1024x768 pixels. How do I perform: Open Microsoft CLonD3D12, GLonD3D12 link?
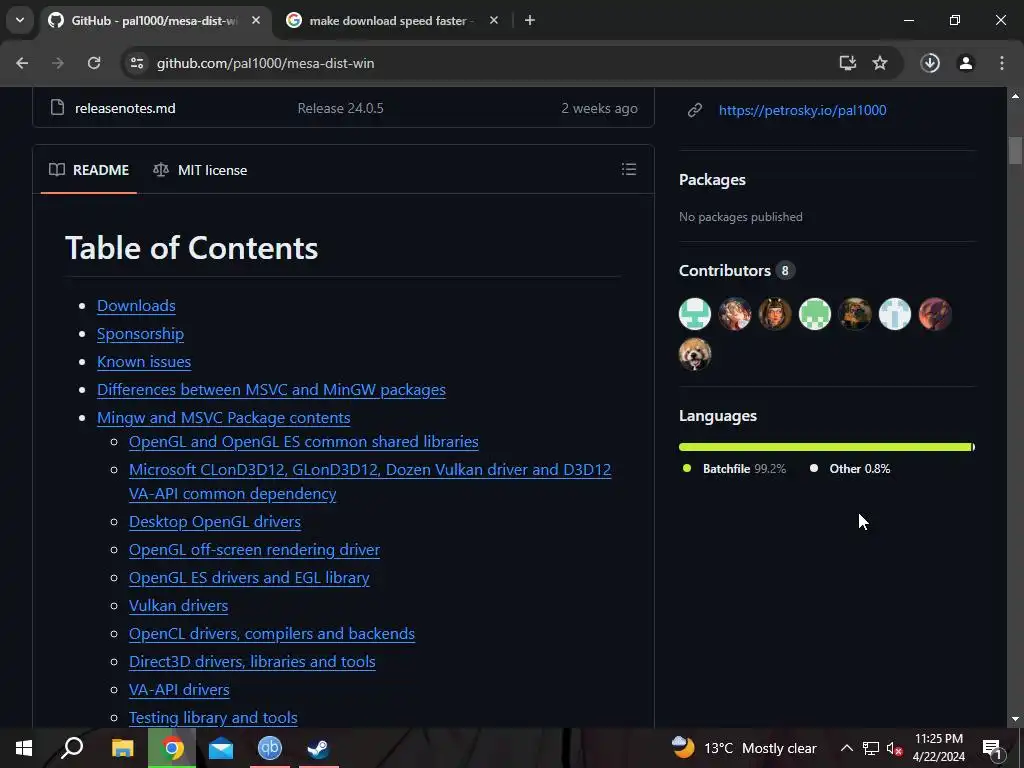click(370, 481)
